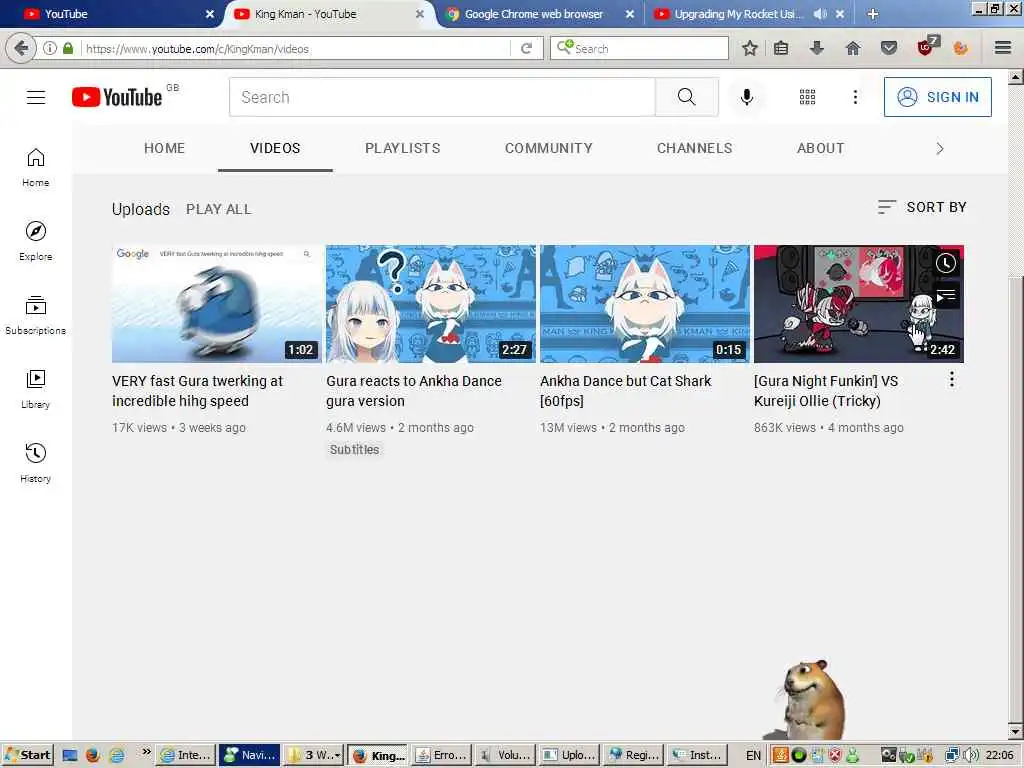This screenshot has height=768, width=1024.
Task: Click YouTube logo
Action: (x=117, y=97)
